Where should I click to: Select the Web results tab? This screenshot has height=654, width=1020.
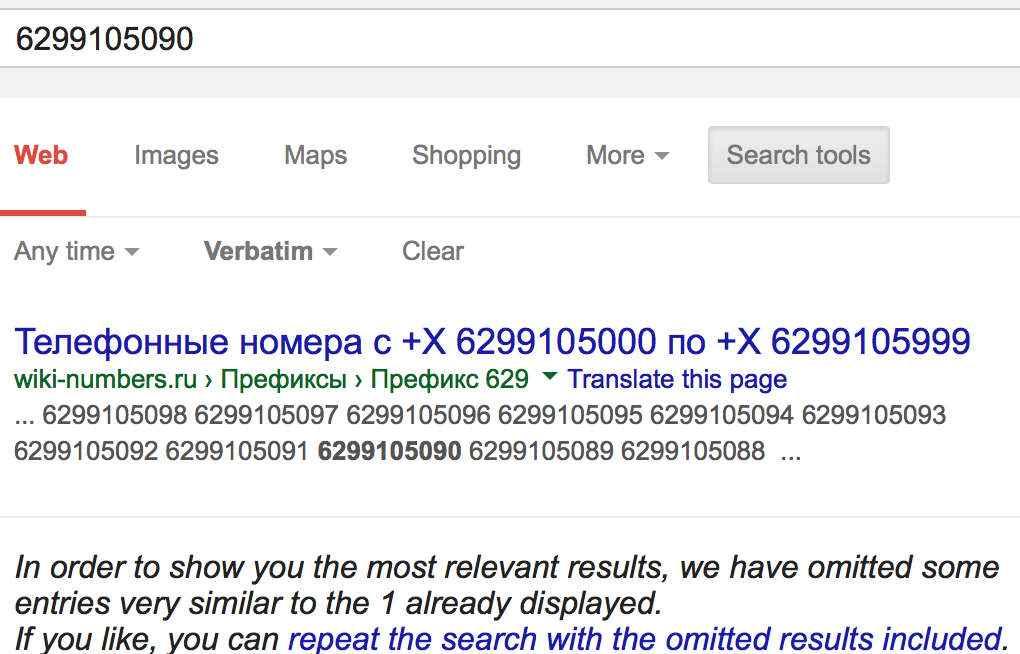click(41, 156)
